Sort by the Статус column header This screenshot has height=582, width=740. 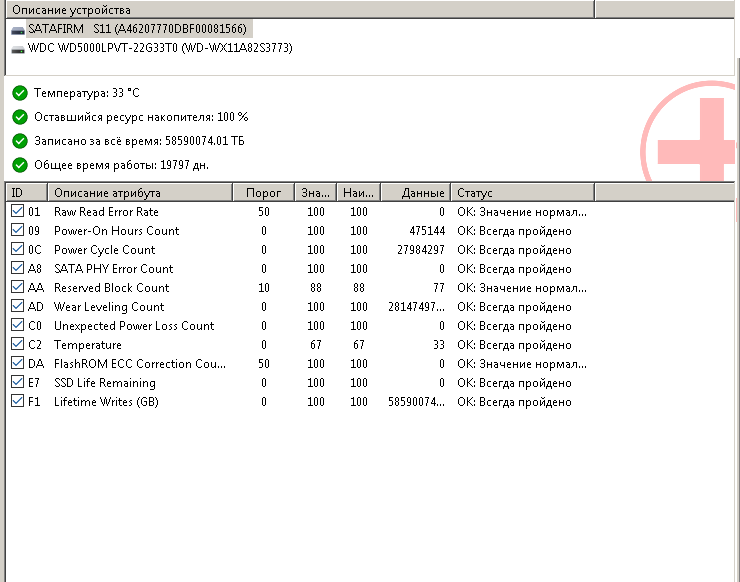coord(522,193)
